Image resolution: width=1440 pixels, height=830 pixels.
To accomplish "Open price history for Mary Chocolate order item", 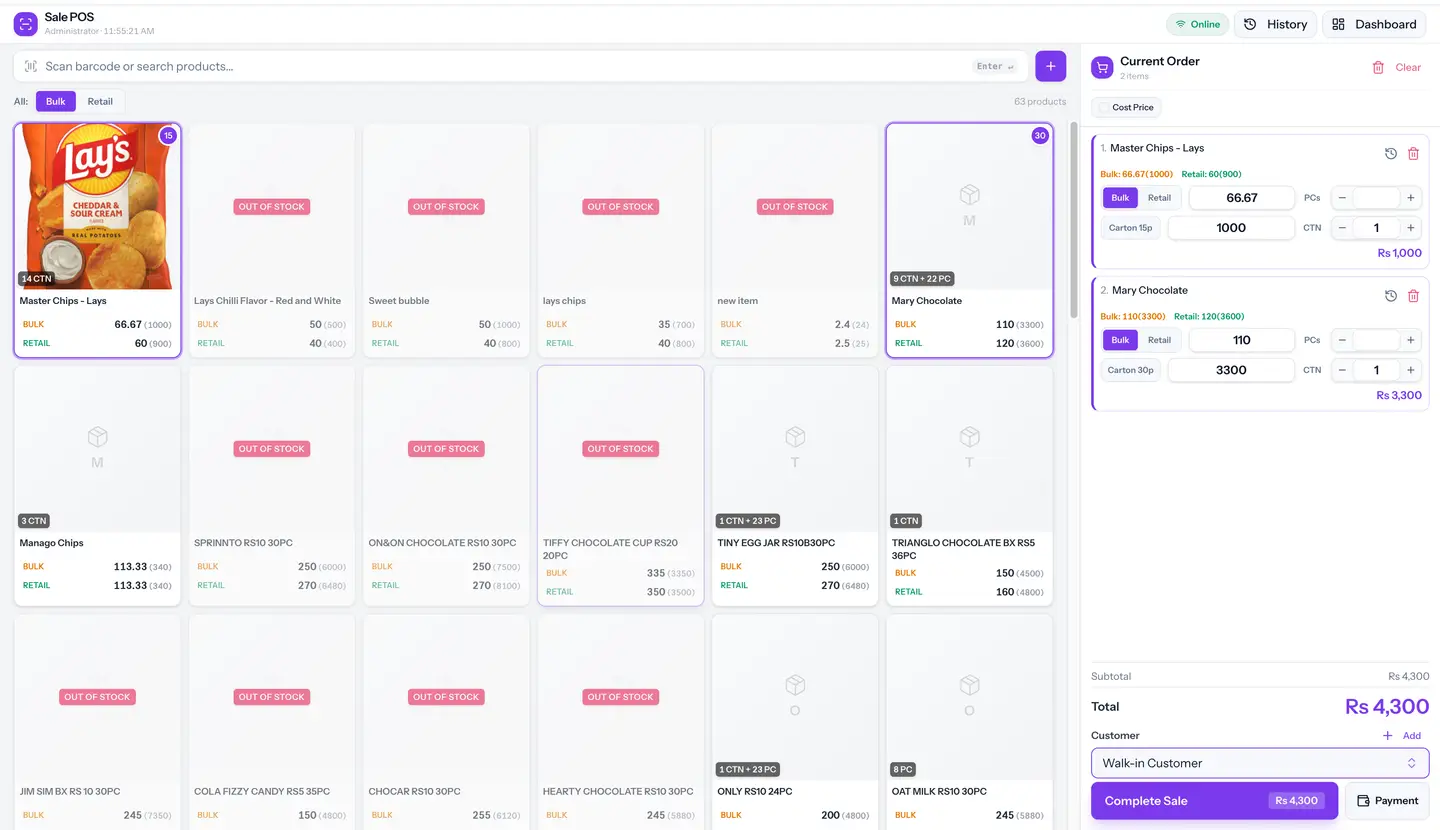I will (1390, 296).
